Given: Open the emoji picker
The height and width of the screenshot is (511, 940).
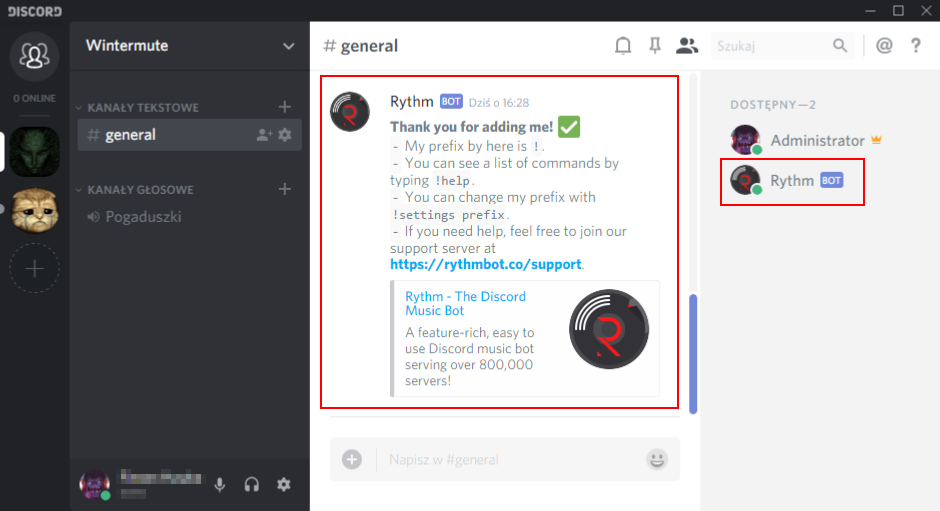Looking at the screenshot, I should (657, 459).
